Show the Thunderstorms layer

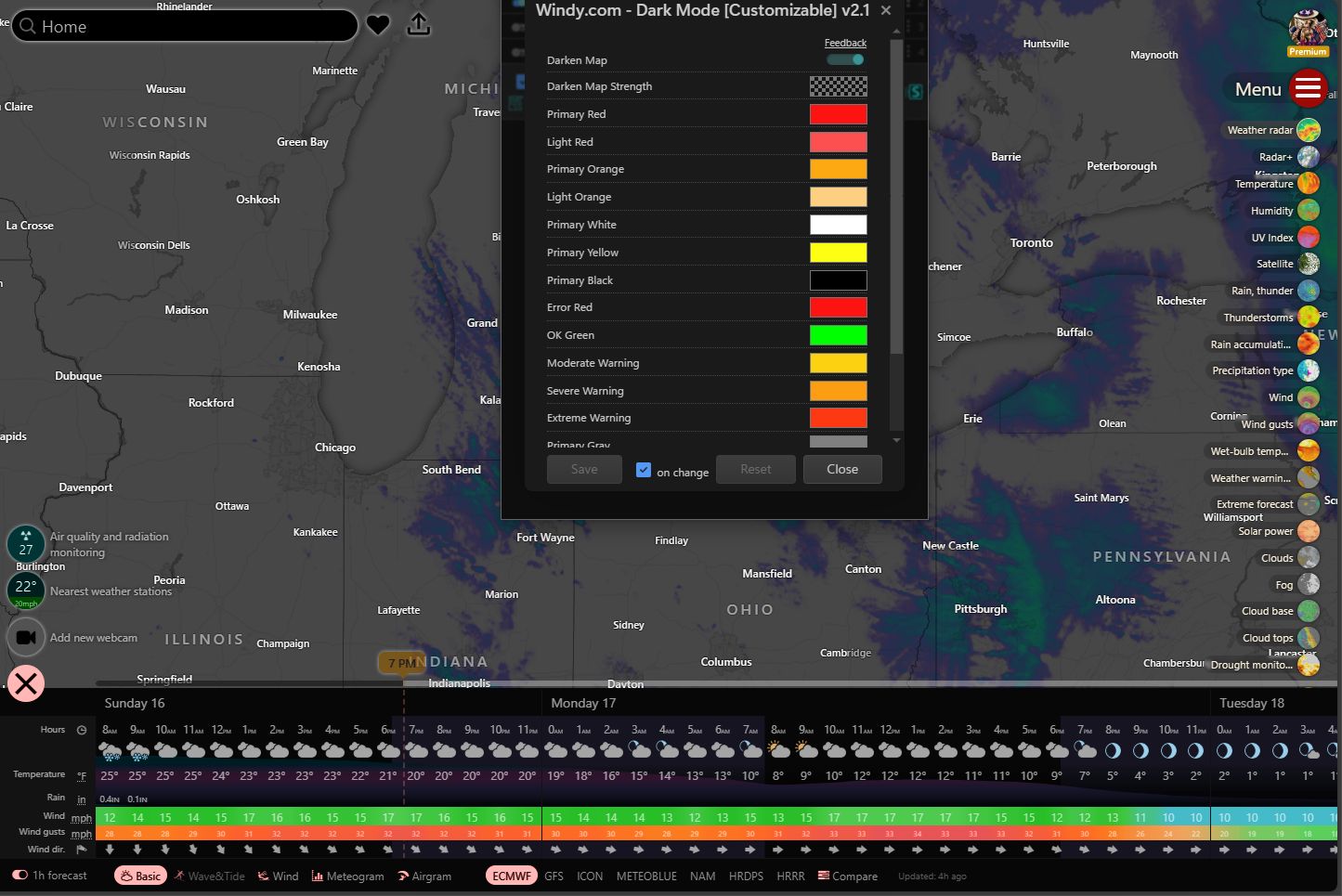1309,318
